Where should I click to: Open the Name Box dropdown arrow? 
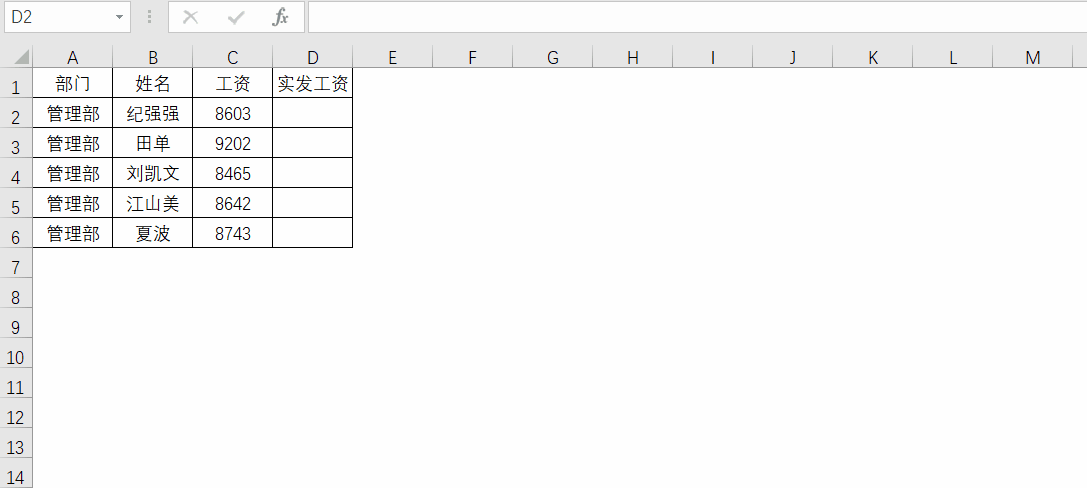tap(120, 17)
